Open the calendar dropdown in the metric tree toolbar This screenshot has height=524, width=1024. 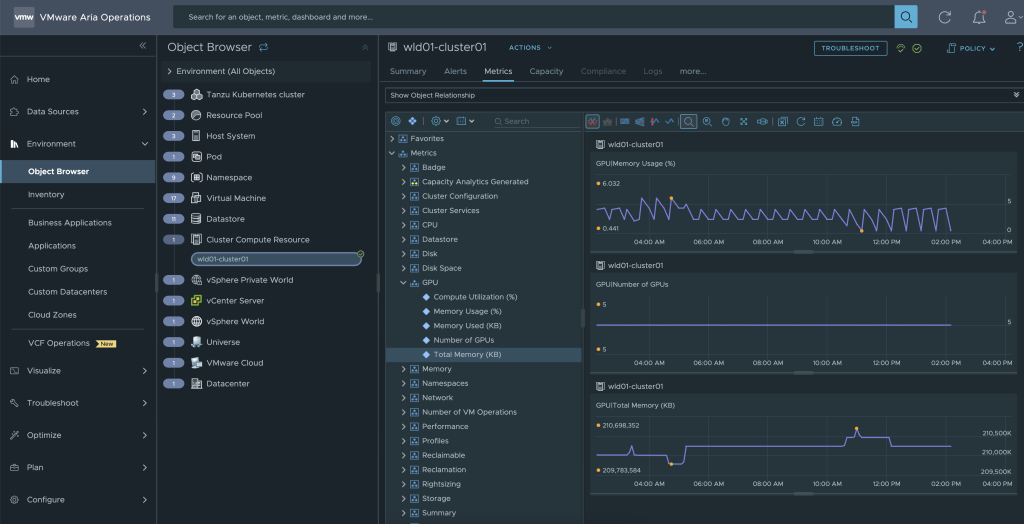pyautogui.click(x=465, y=121)
